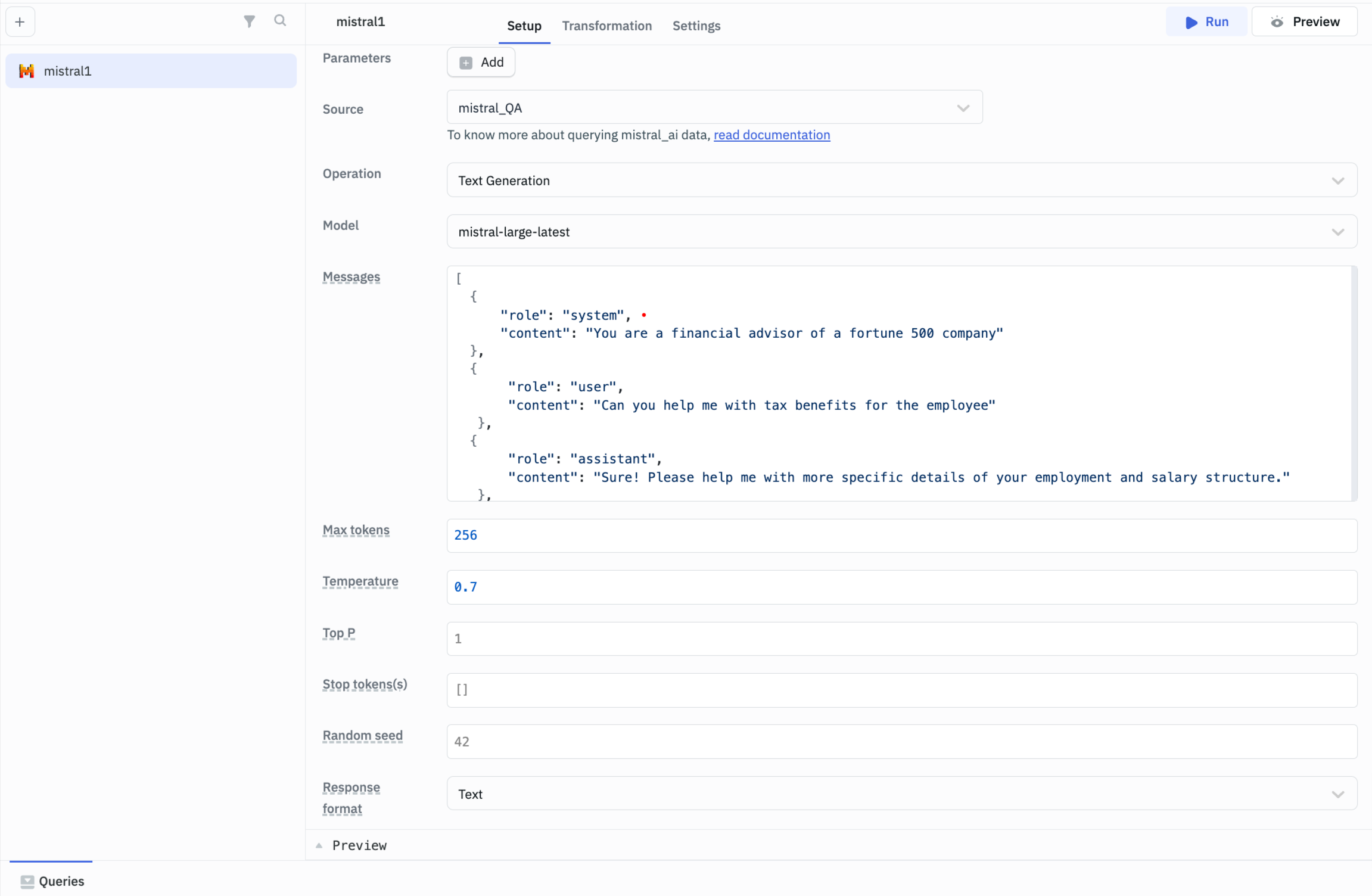The image size is (1372, 896).
Task: Expand the Preview section triangle
Action: pyautogui.click(x=319, y=845)
